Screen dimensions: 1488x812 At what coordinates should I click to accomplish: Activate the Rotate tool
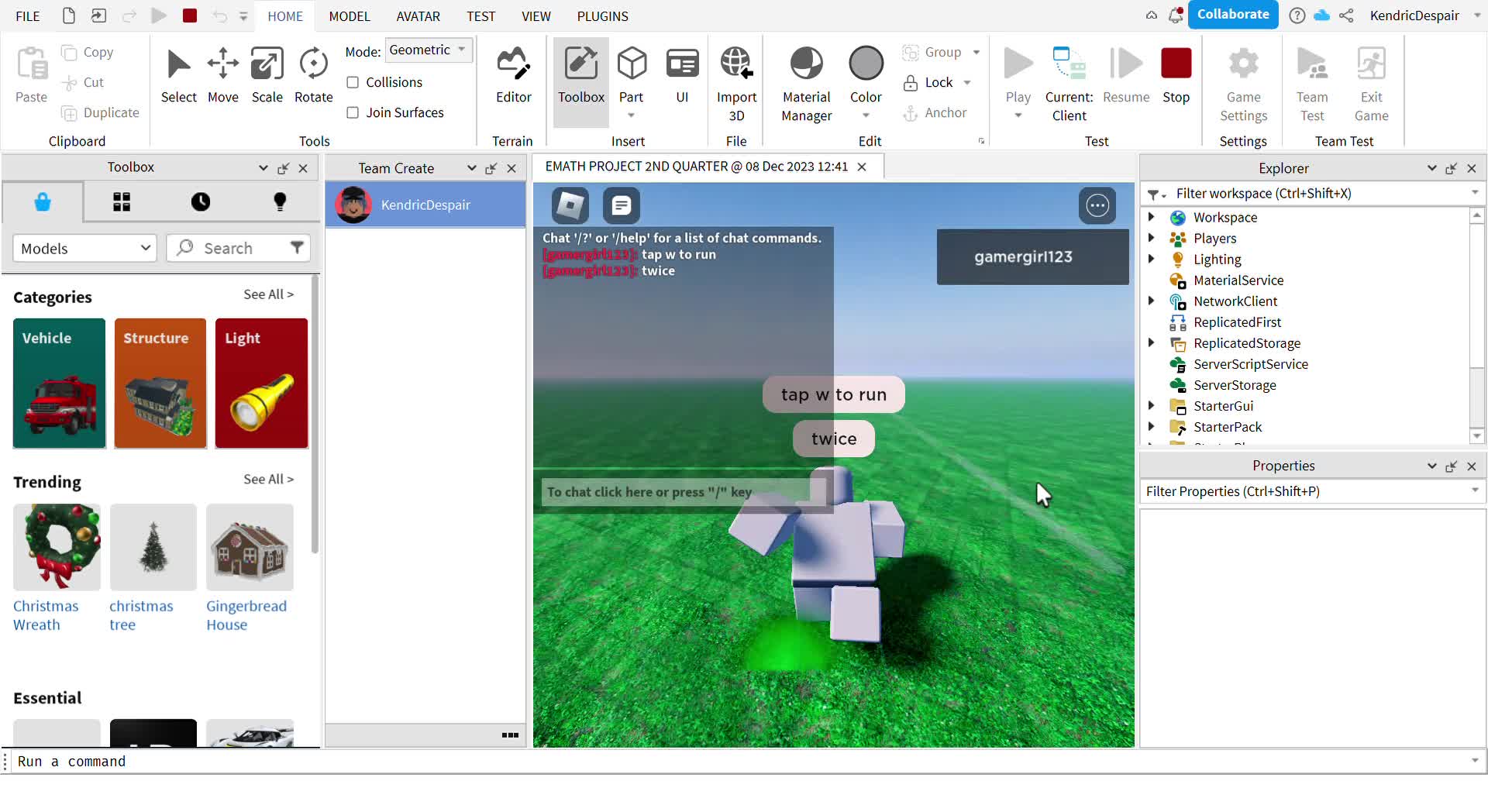[314, 75]
